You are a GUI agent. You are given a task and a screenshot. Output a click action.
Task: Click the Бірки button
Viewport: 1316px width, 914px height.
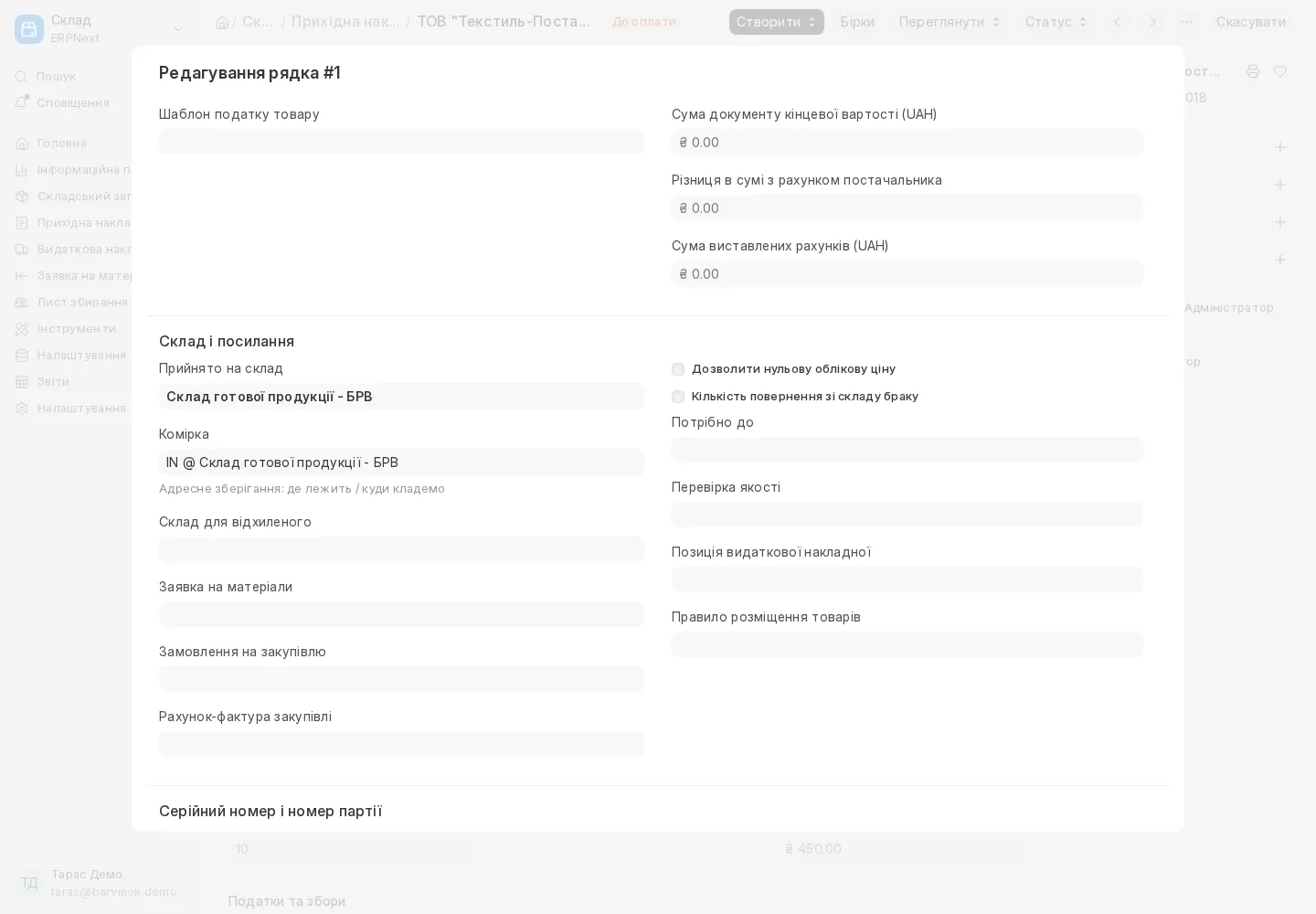[857, 22]
